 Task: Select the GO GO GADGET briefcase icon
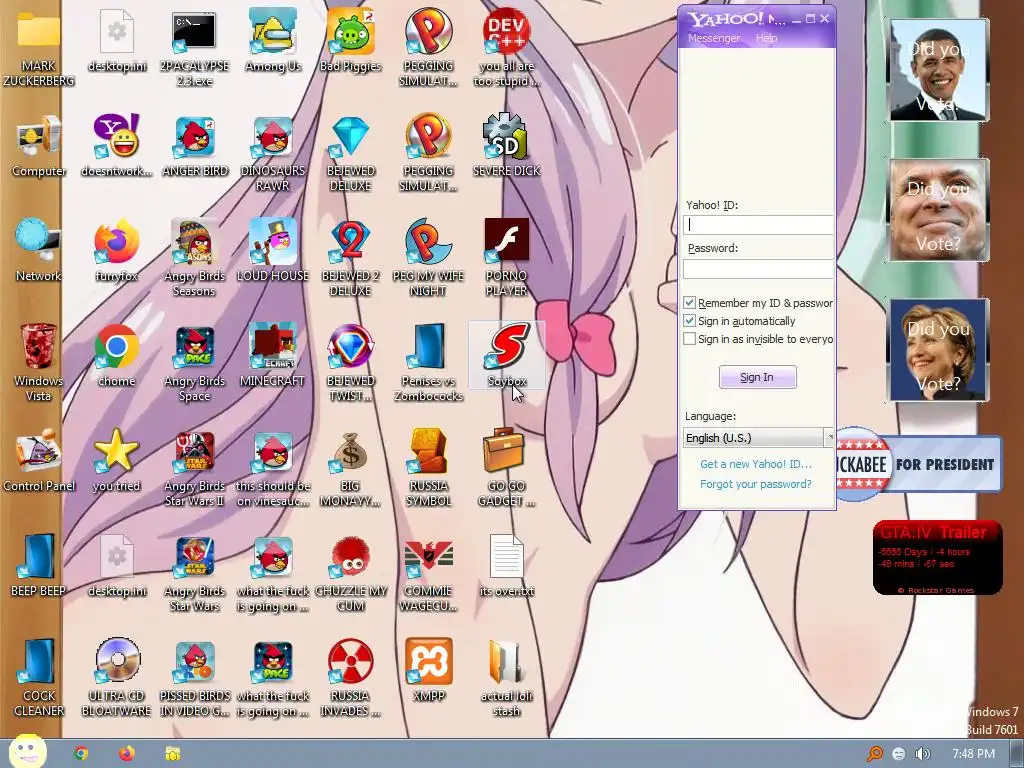pyautogui.click(x=507, y=468)
